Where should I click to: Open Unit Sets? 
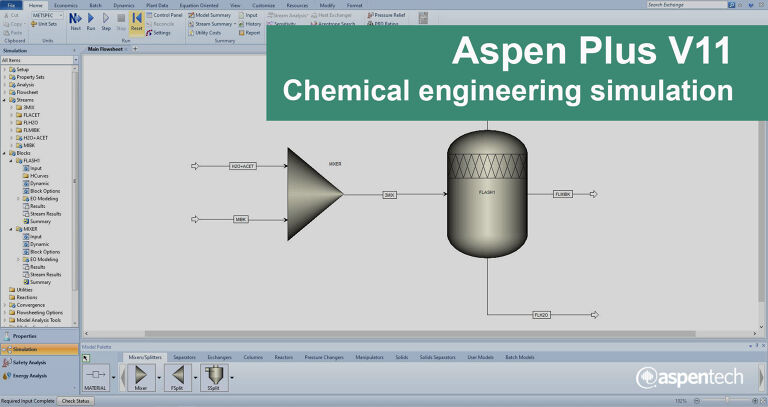(x=44, y=24)
